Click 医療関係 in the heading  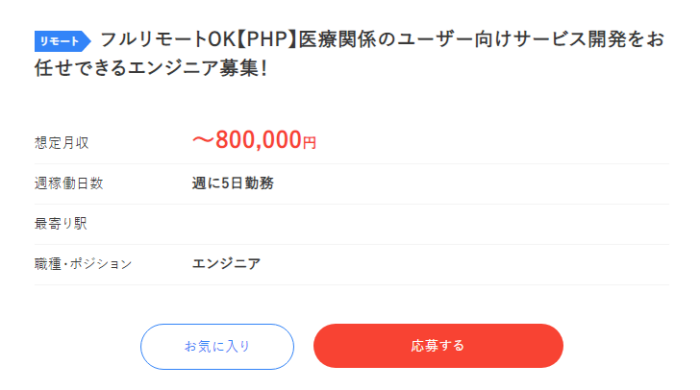pyautogui.click(x=337, y=40)
